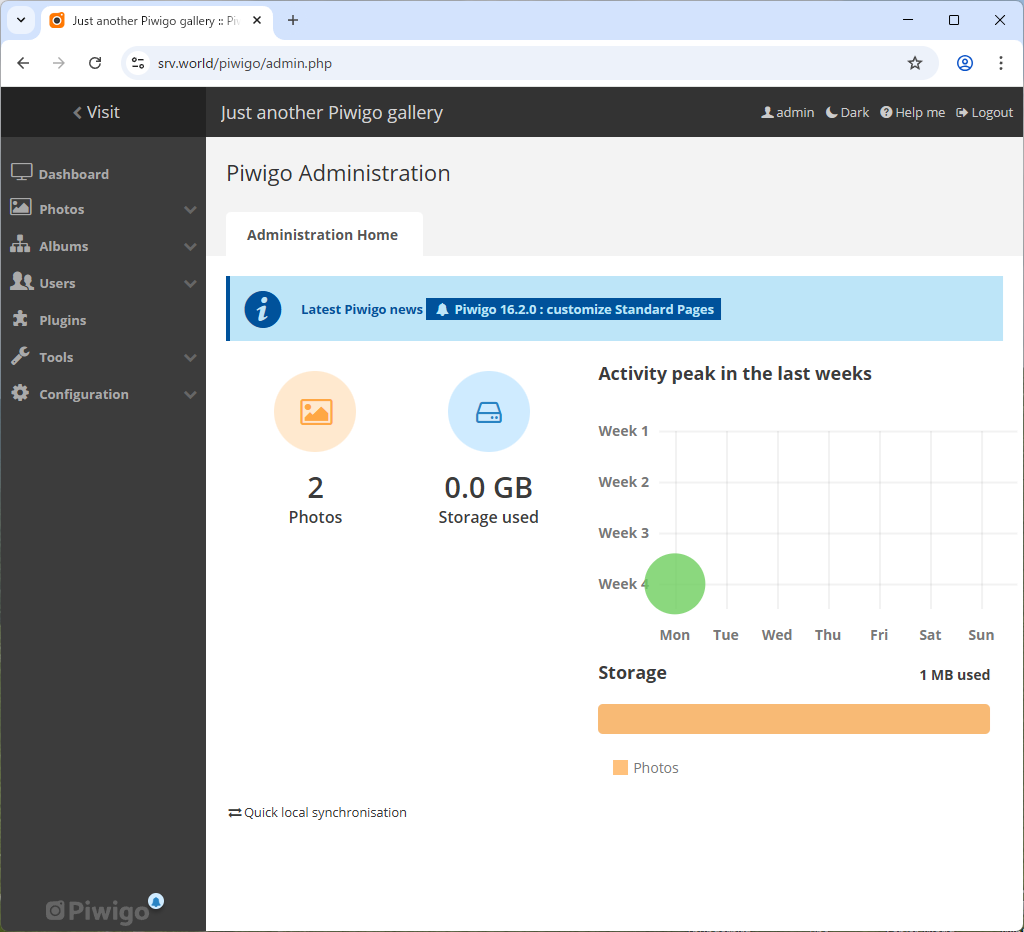Open the browser menu via three-dot icon

[x=1001, y=62]
